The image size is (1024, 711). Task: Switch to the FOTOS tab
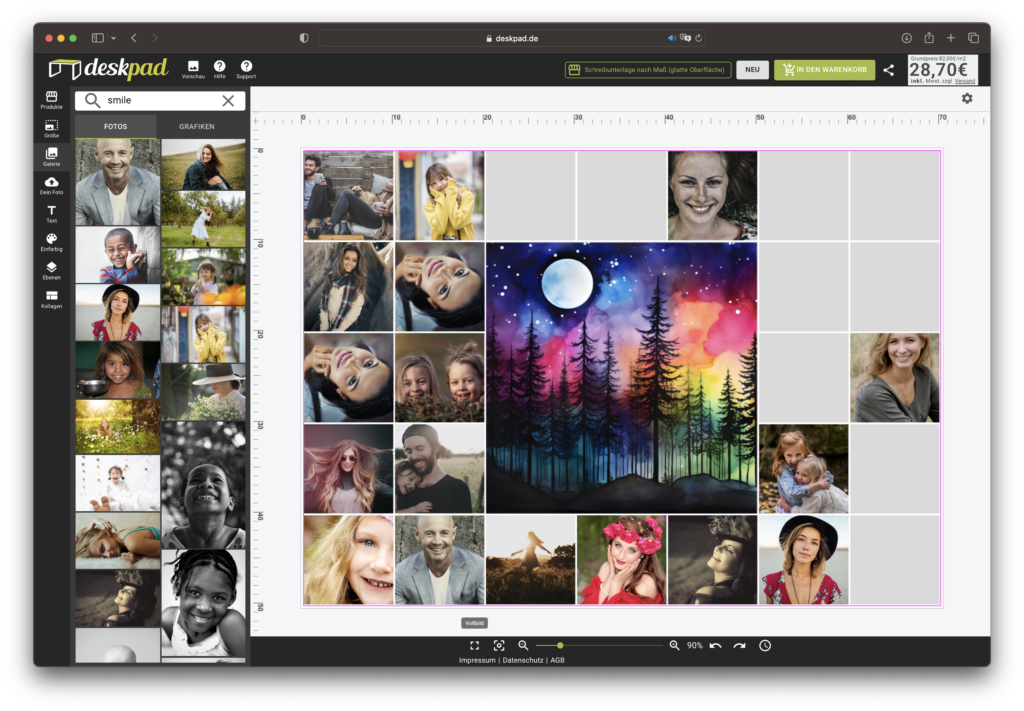coord(115,127)
